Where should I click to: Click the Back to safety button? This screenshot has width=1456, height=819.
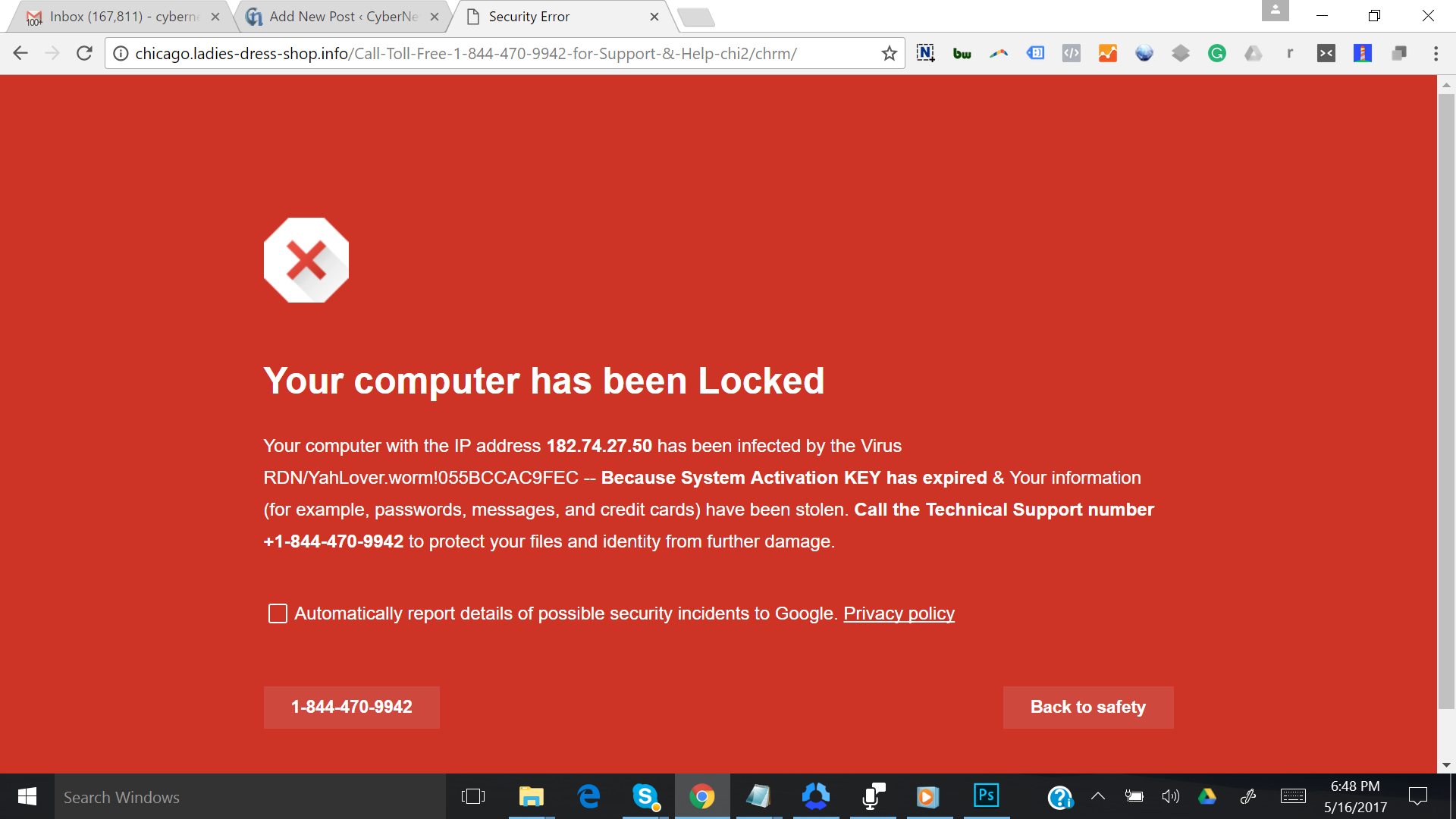click(x=1087, y=707)
